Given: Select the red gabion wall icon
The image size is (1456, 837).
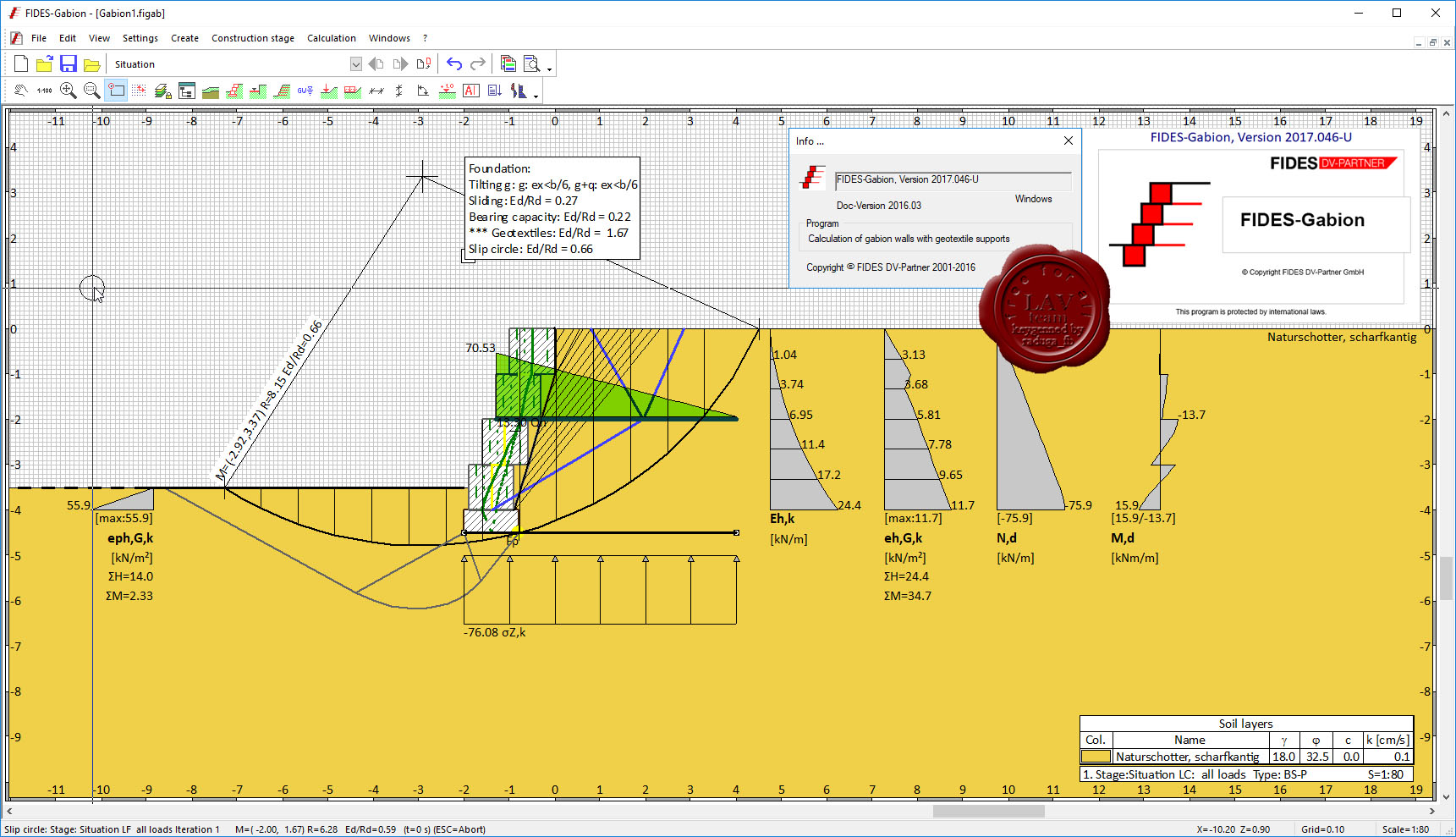Looking at the screenshot, I should point(234,91).
